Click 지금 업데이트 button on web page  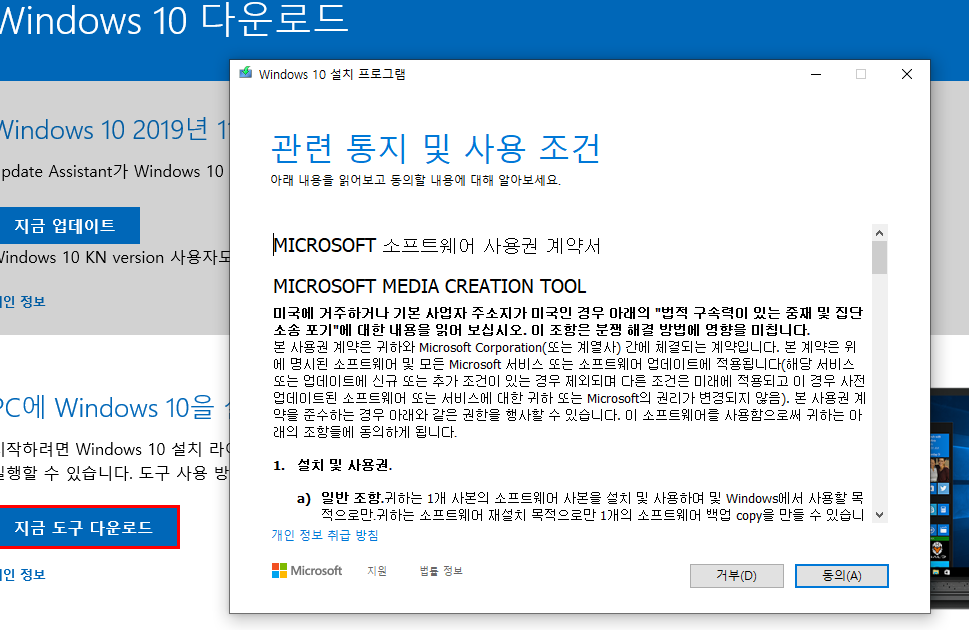66,226
